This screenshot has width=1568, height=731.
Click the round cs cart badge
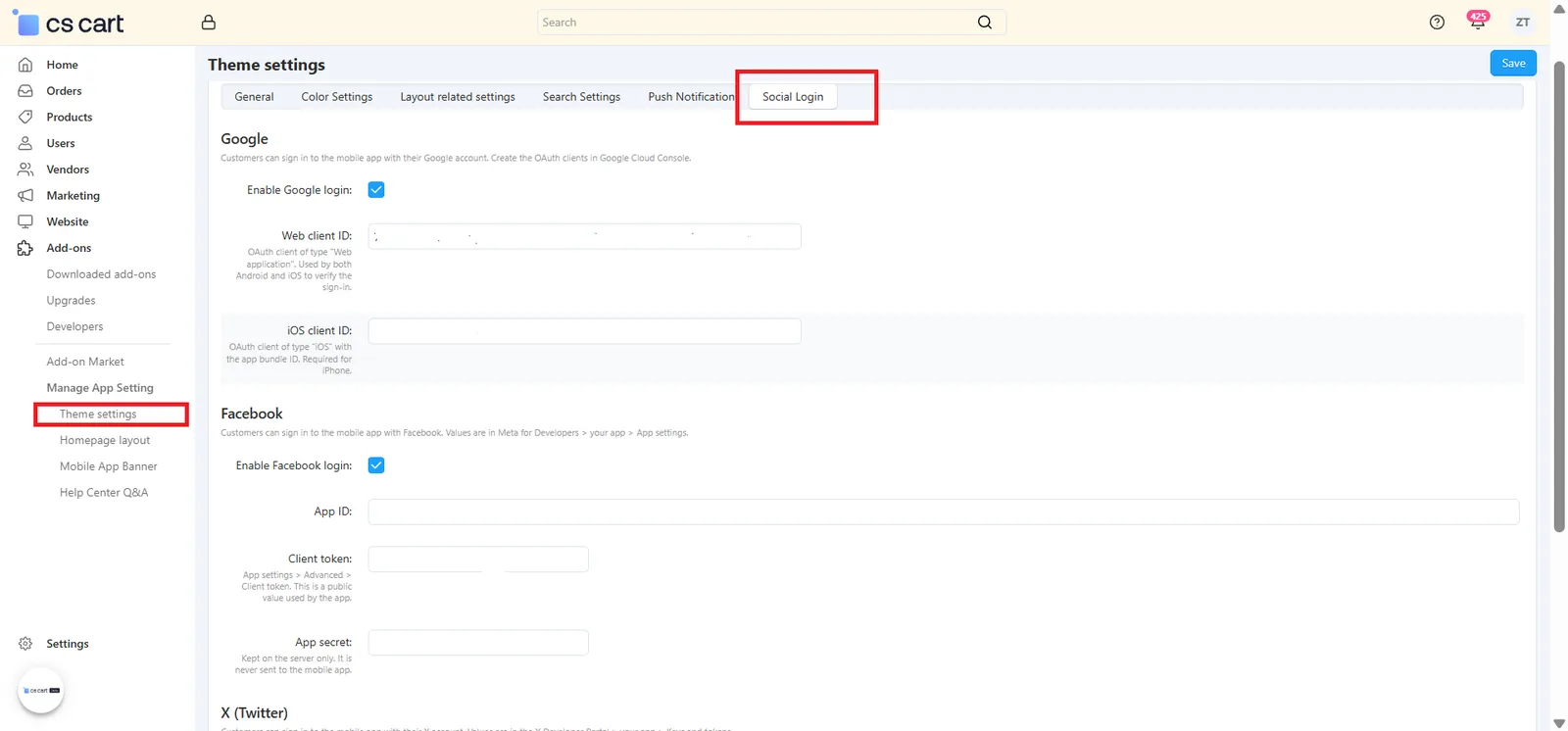41,690
